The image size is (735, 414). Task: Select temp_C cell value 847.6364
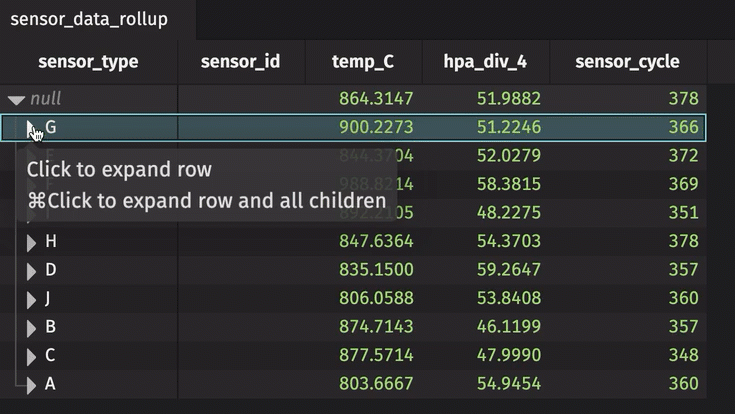(x=376, y=241)
